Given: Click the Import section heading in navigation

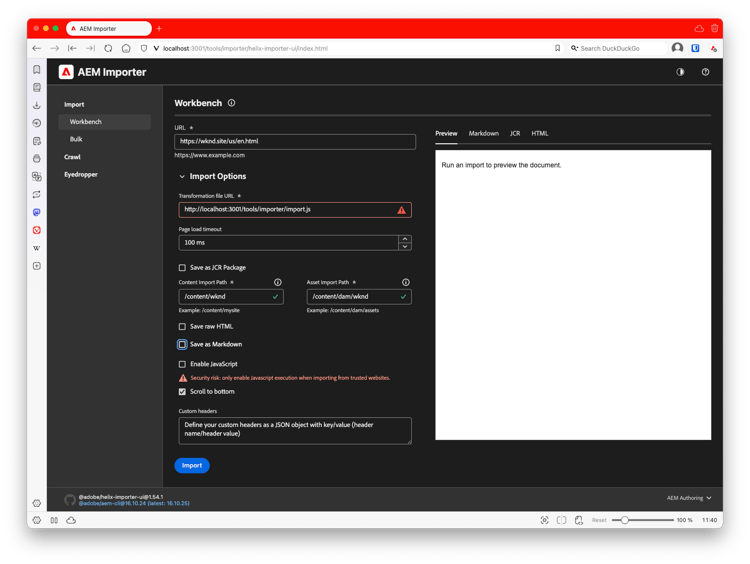Looking at the screenshot, I should tap(74, 104).
